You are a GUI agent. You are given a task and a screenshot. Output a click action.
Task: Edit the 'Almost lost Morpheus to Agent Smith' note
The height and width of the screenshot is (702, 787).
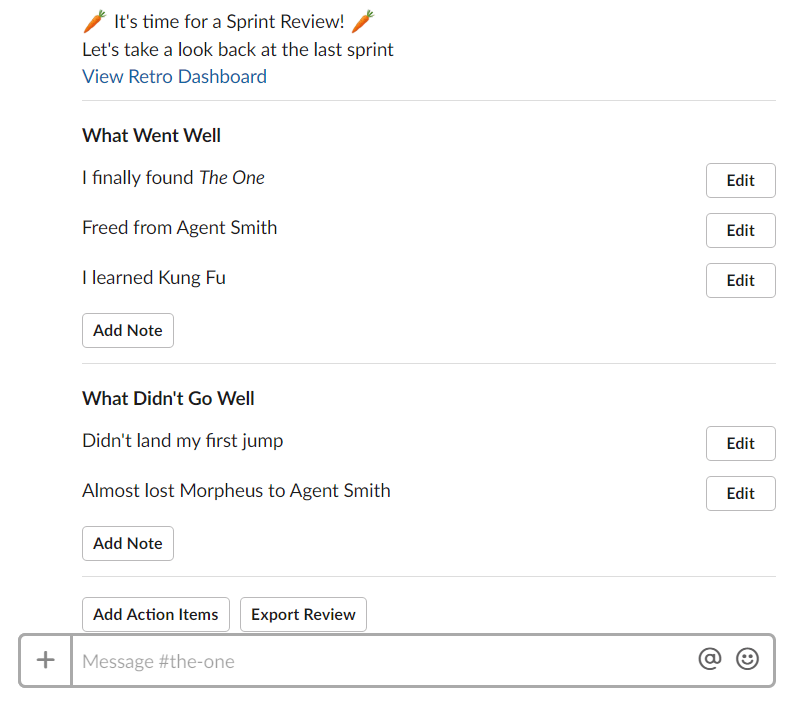(x=740, y=494)
